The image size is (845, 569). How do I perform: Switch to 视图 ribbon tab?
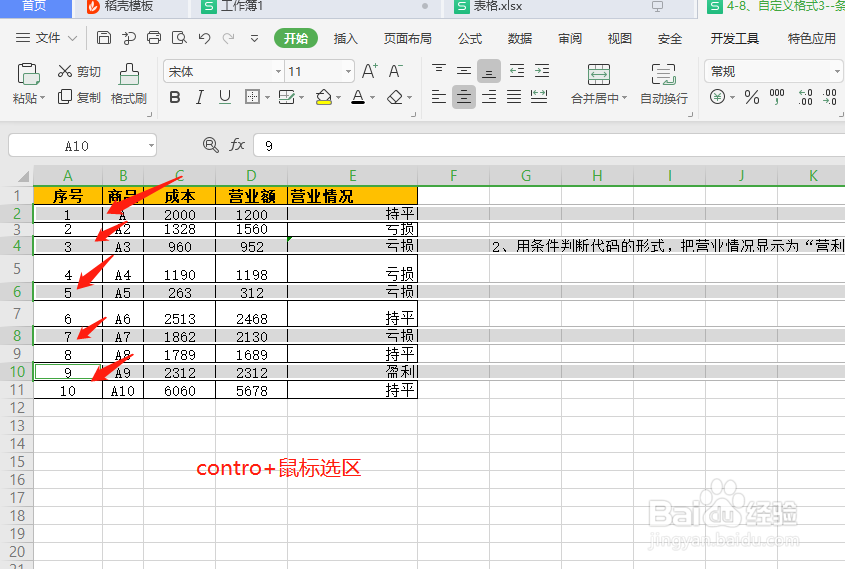click(x=619, y=38)
